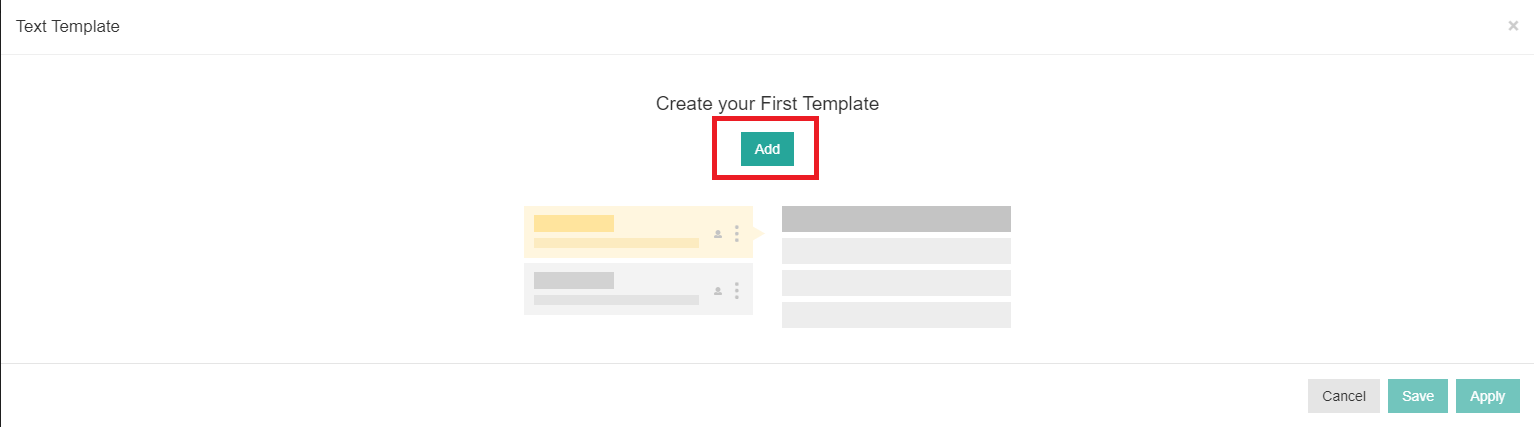Click the "Create your First Template" heading
The width and height of the screenshot is (1534, 427).
(x=767, y=103)
